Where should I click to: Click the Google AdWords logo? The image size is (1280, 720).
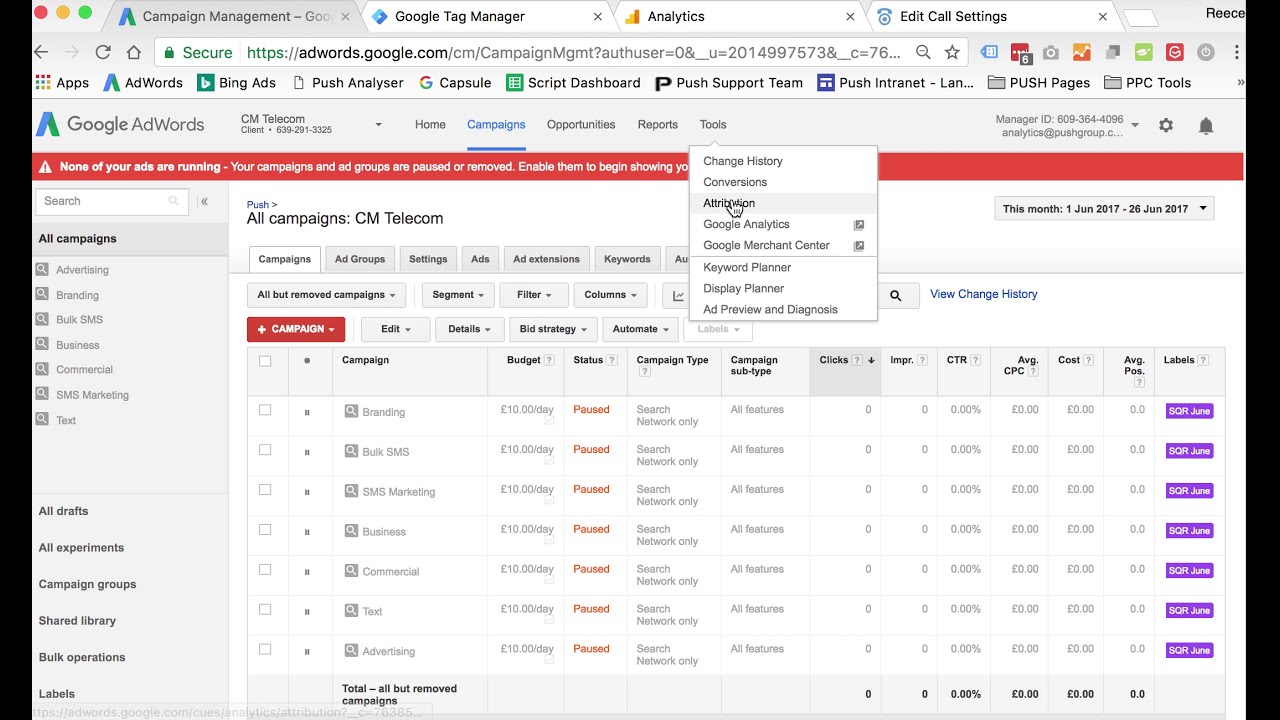120,125
